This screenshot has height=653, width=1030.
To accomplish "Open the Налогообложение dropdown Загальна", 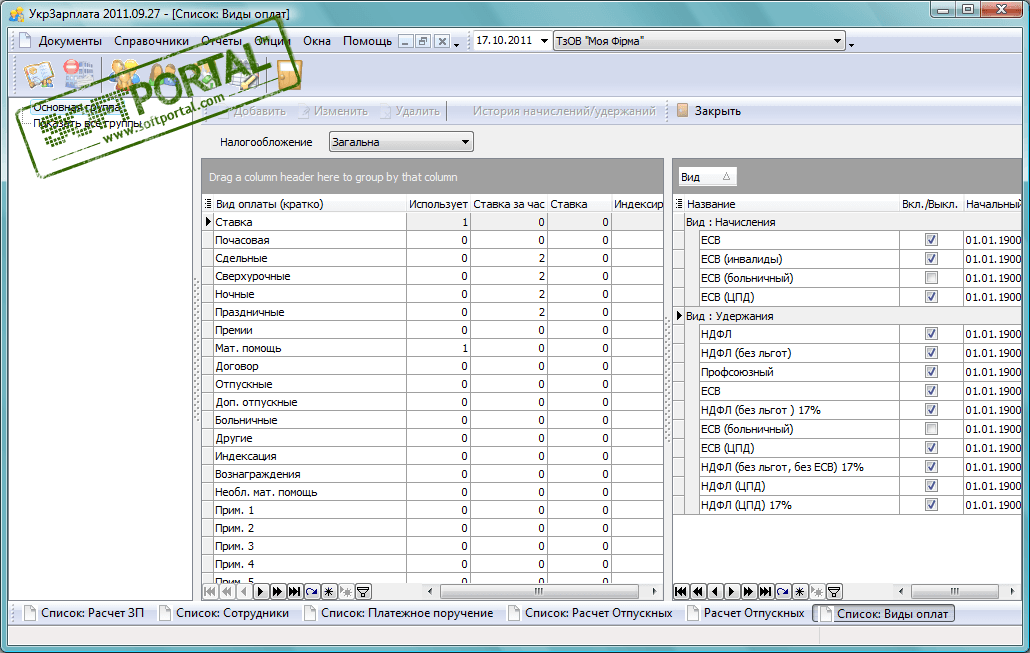I will click(465, 142).
